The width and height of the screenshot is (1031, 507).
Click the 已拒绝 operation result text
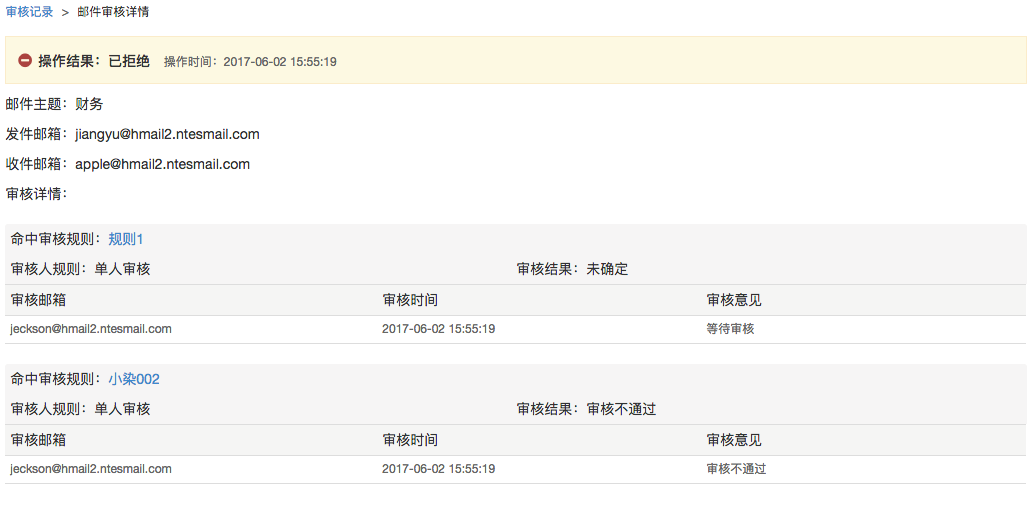tap(128, 61)
